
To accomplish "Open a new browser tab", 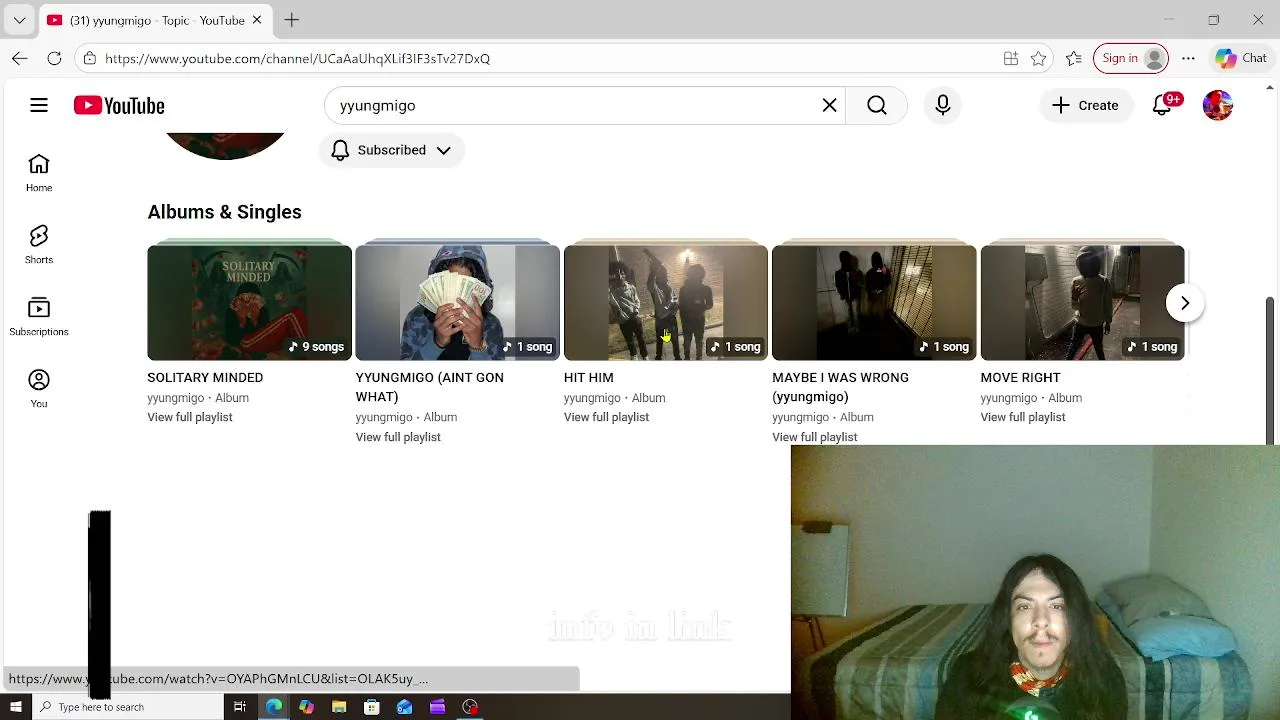I will pos(291,20).
